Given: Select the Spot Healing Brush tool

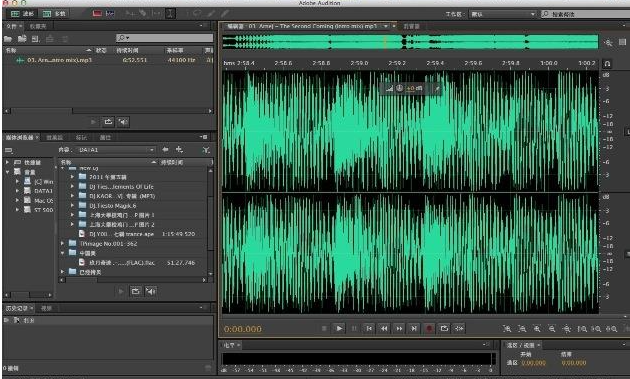Looking at the screenshot, I should [x=224, y=14].
